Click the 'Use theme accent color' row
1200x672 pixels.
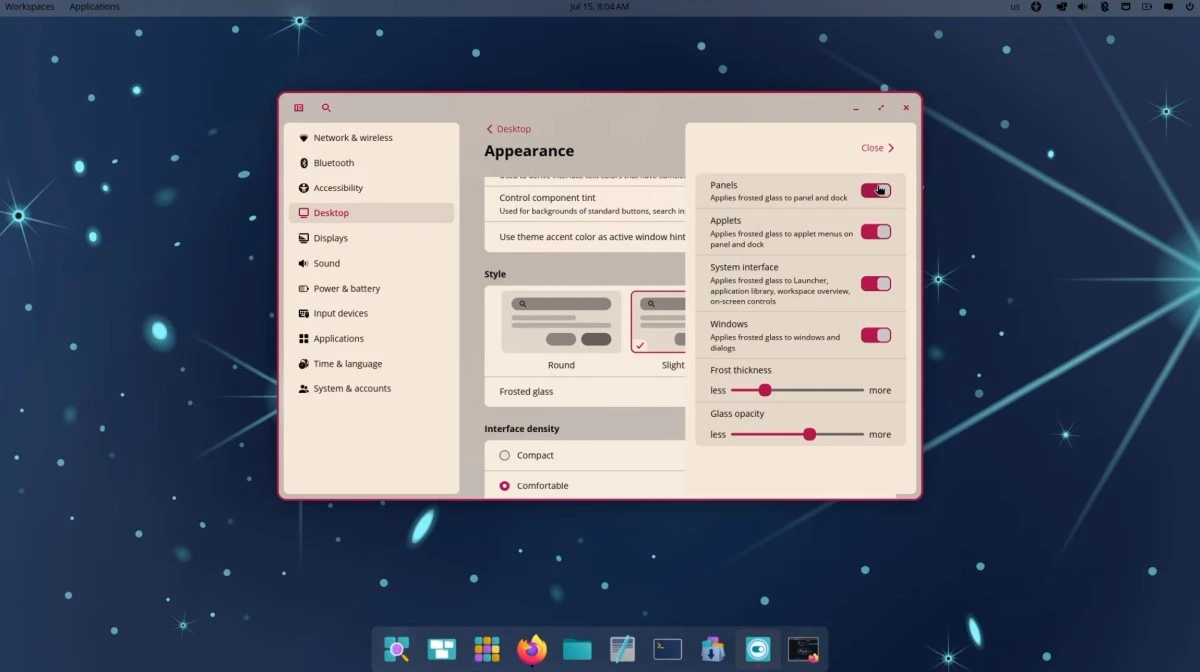click(585, 237)
